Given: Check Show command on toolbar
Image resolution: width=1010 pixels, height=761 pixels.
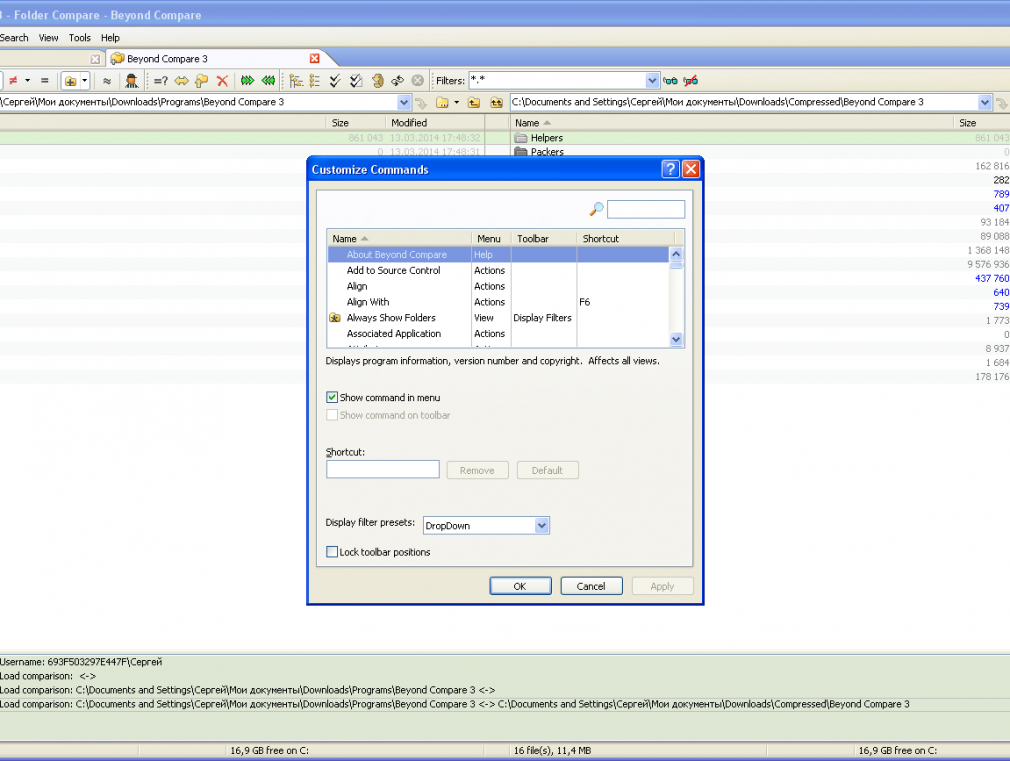Looking at the screenshot, I should click(x=332, y=415).
